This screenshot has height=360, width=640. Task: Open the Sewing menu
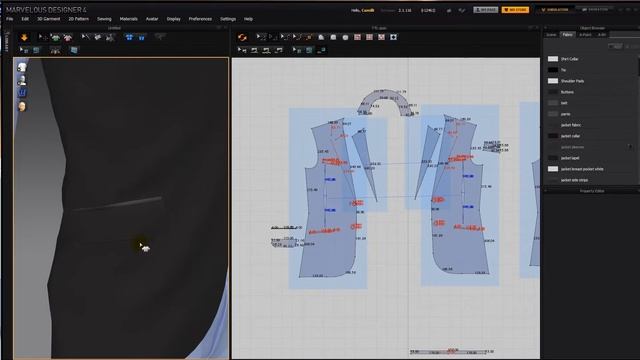click(104, 19)
